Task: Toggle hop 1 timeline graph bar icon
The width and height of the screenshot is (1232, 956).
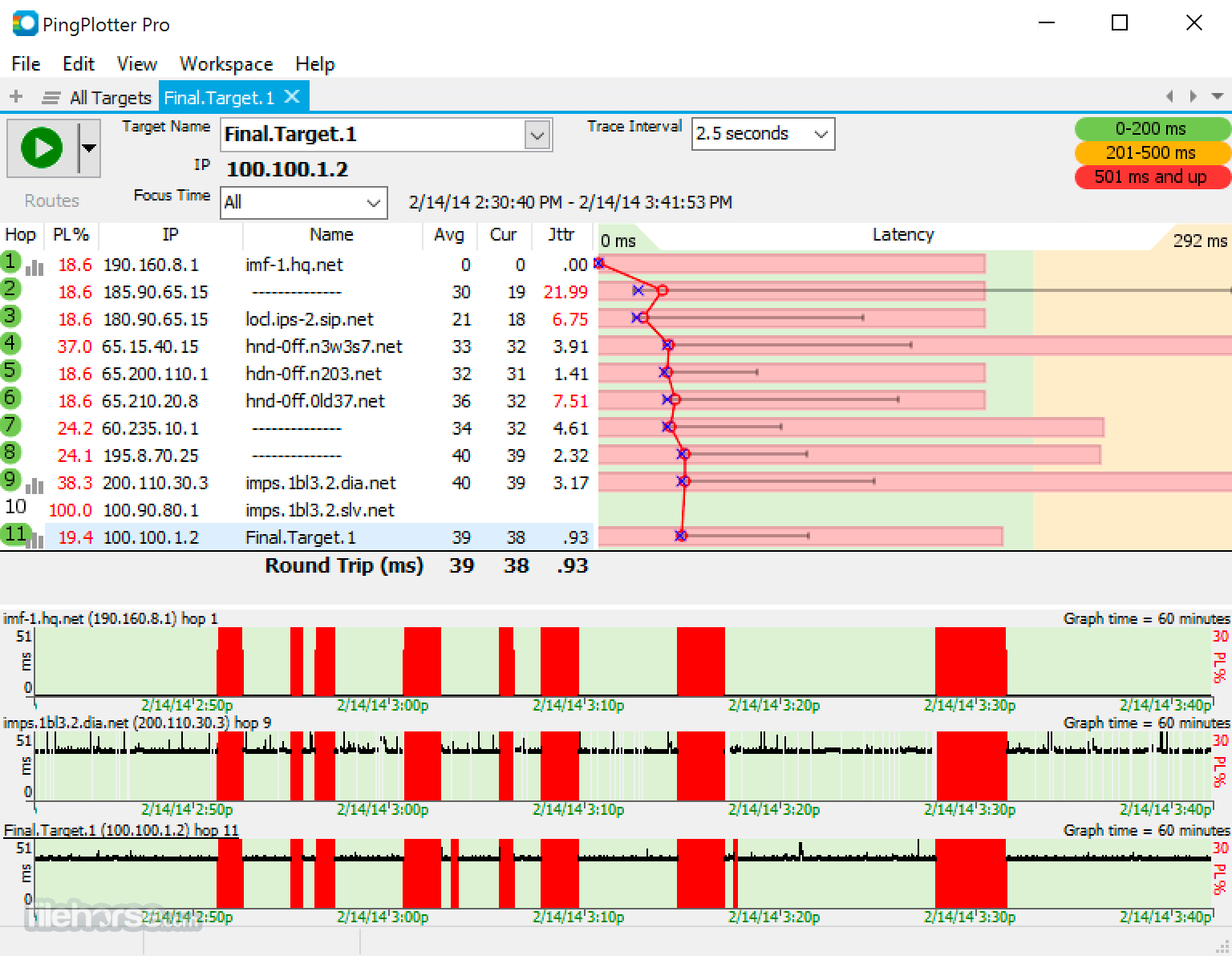Action: [34, 268]
